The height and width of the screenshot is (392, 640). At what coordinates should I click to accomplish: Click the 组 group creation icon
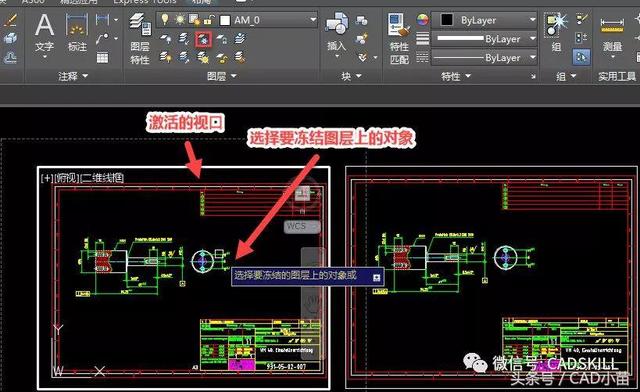[x=556, y=33]
